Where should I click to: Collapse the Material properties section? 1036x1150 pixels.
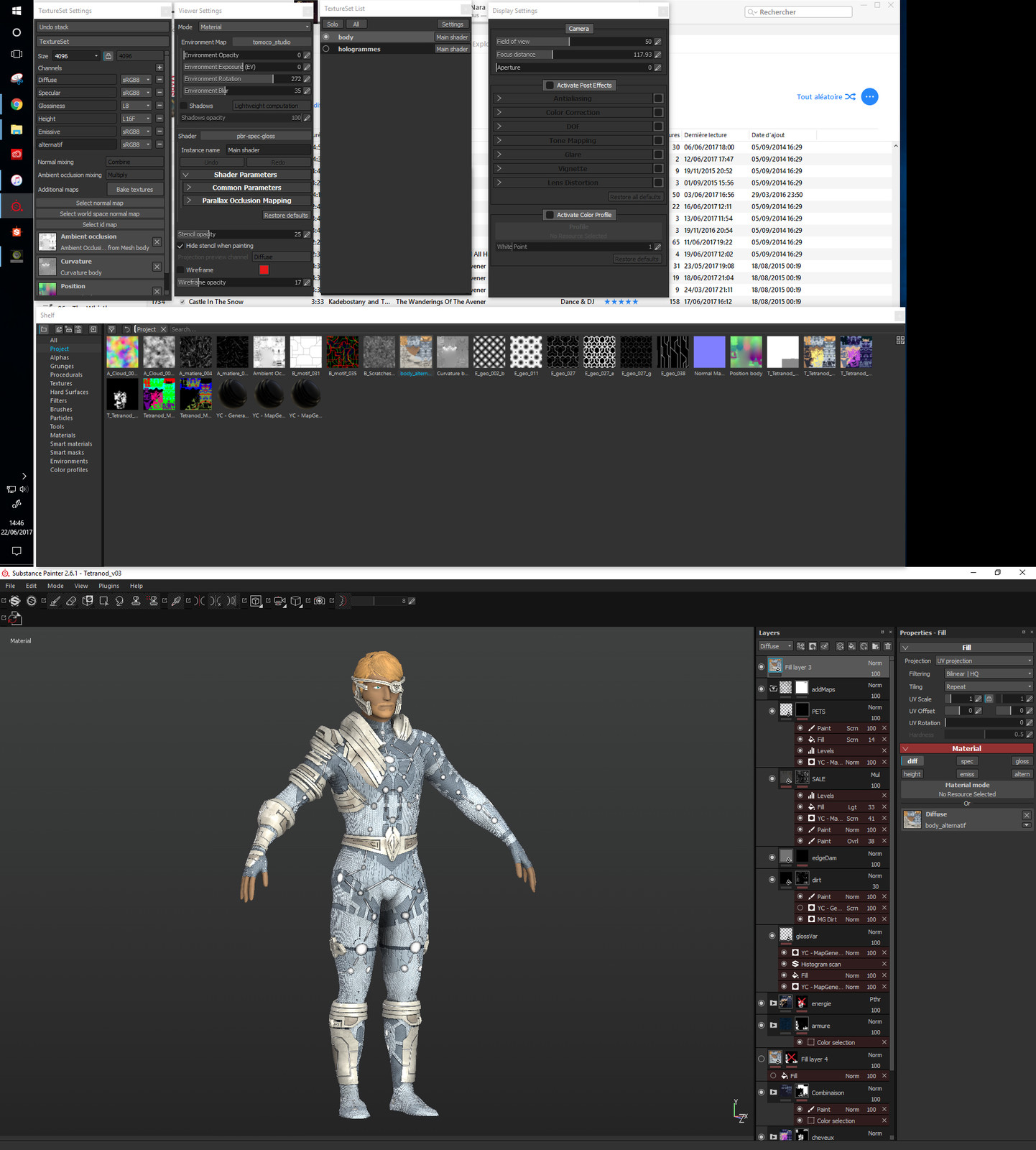pyautogui.click(x=966, y=748)
